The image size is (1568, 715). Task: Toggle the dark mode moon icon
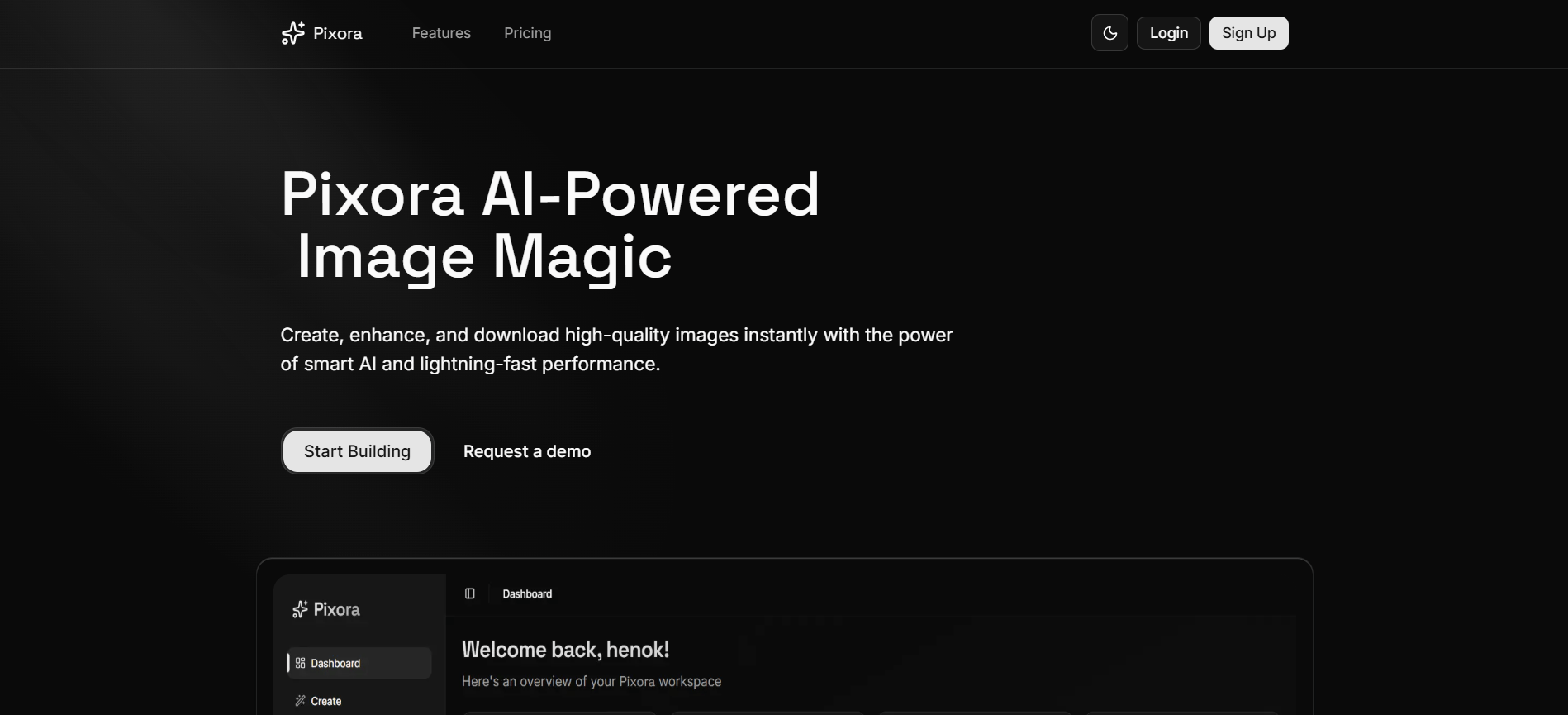[1109, 33]
